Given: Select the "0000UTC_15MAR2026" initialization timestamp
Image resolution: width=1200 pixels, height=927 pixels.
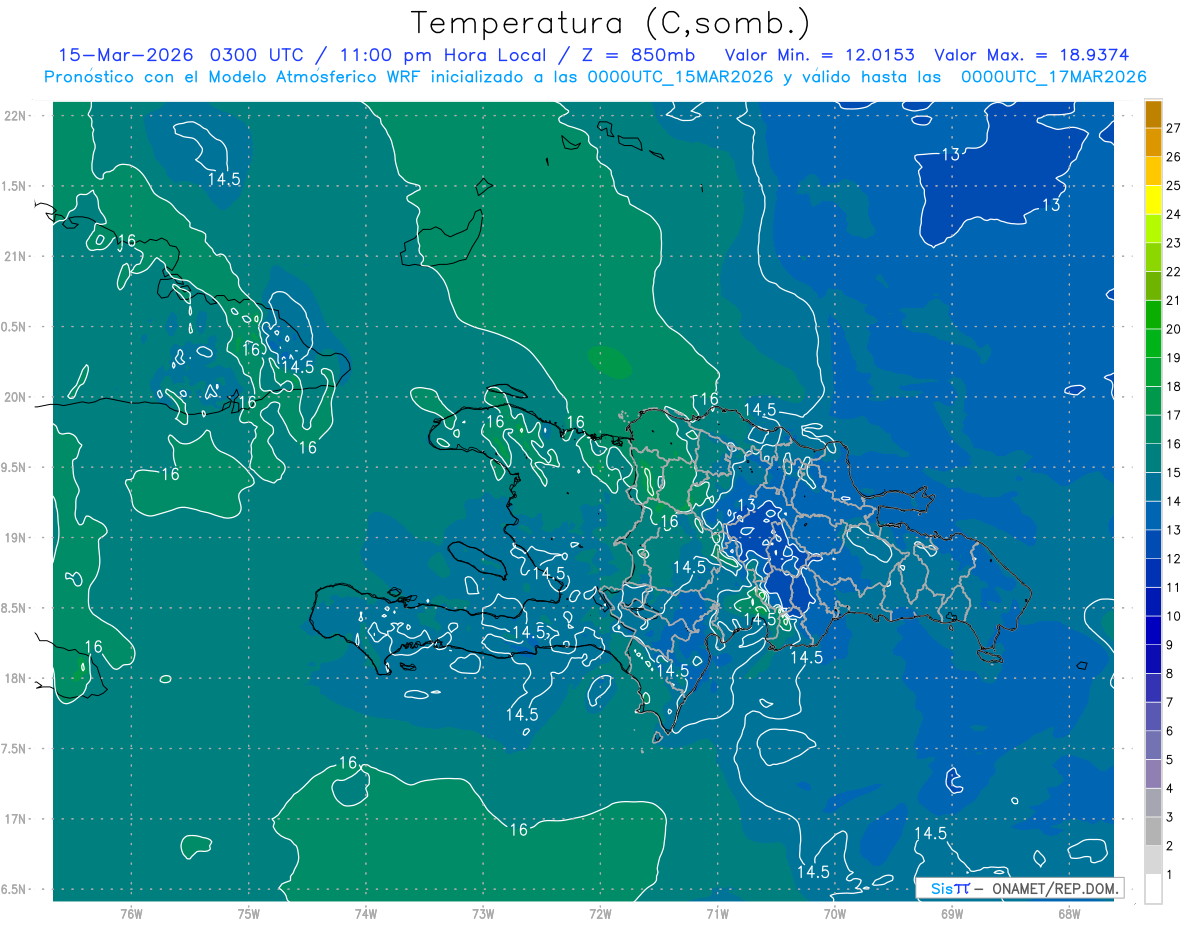Looking at the screenshot, I should click(x=679, y=77).
